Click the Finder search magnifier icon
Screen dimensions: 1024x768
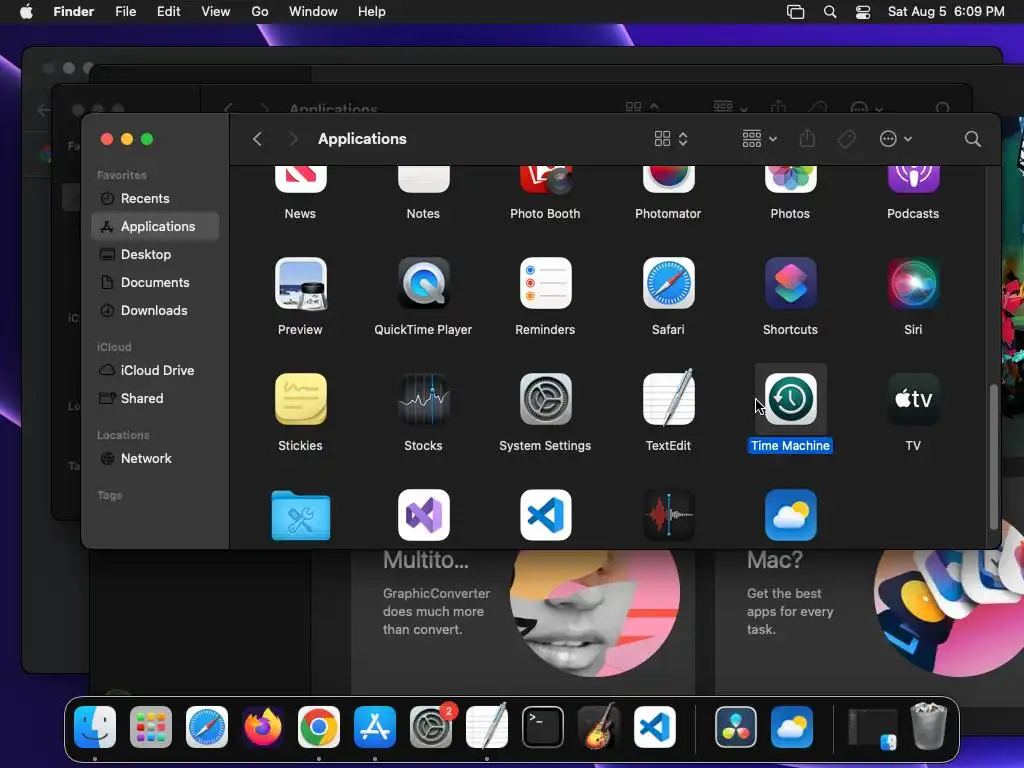[x=972, y=138]
